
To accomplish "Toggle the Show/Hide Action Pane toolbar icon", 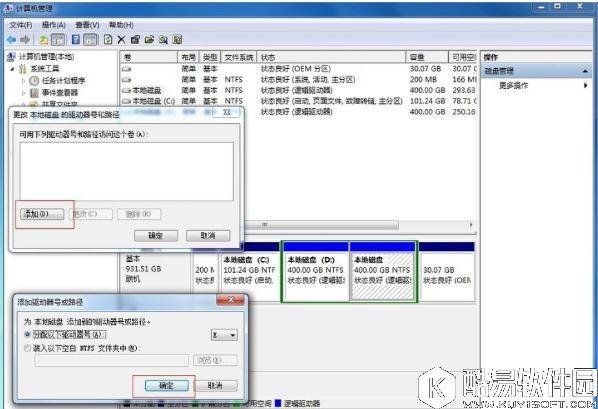I will pos(90,40).
